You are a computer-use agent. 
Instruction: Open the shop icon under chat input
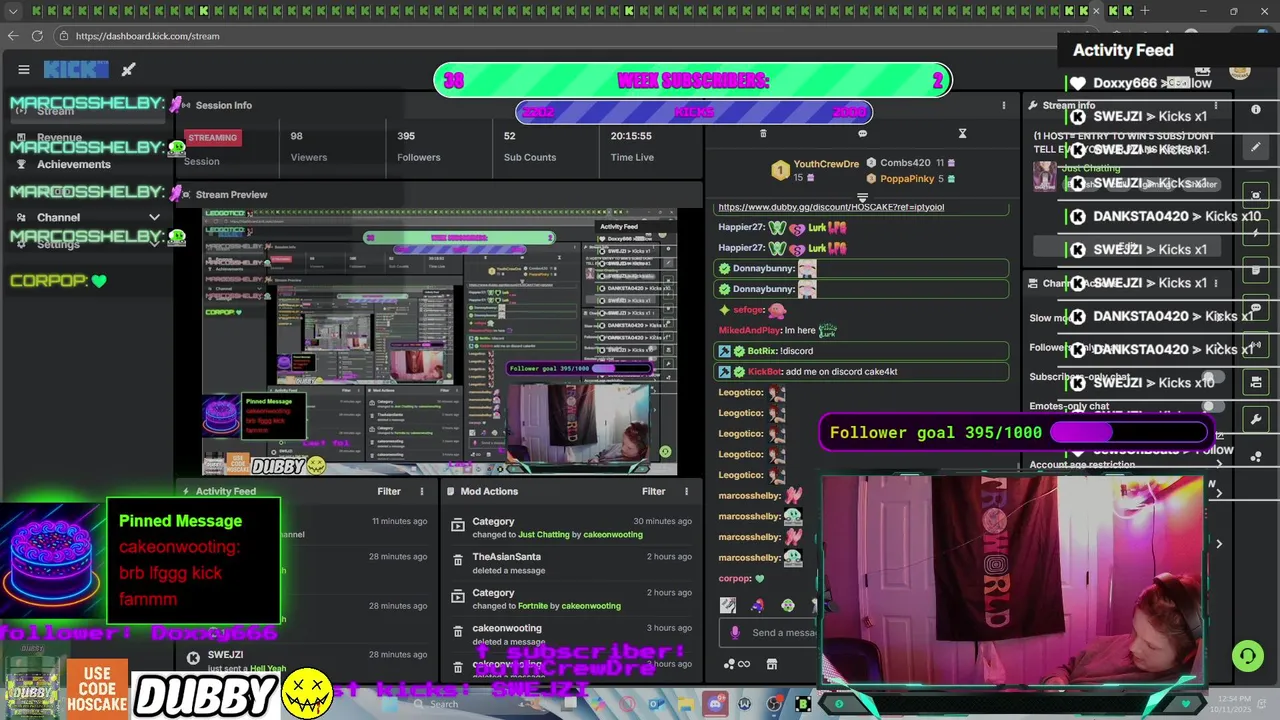click(x=771, y=664)
